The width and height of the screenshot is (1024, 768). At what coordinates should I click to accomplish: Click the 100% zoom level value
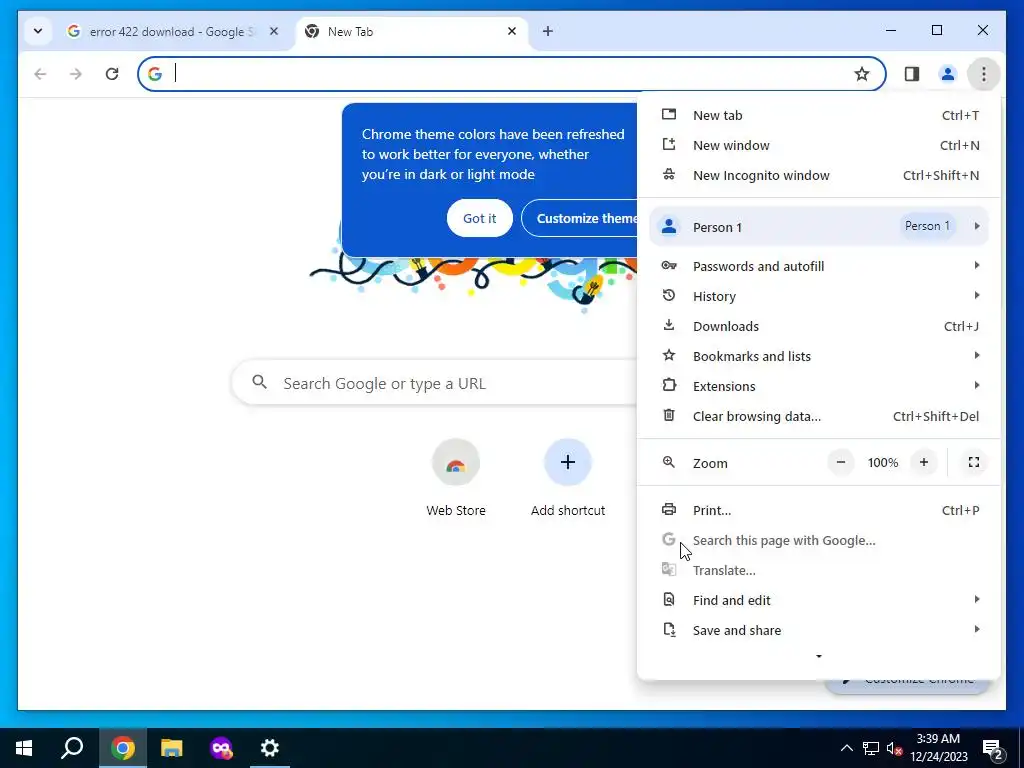(x=882, y=462)
